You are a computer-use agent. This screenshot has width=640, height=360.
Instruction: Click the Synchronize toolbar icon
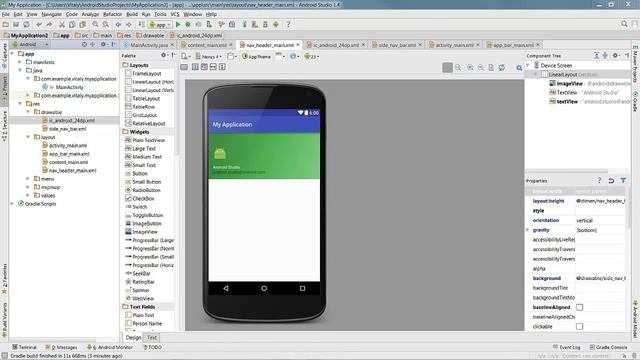pos(26,25)
